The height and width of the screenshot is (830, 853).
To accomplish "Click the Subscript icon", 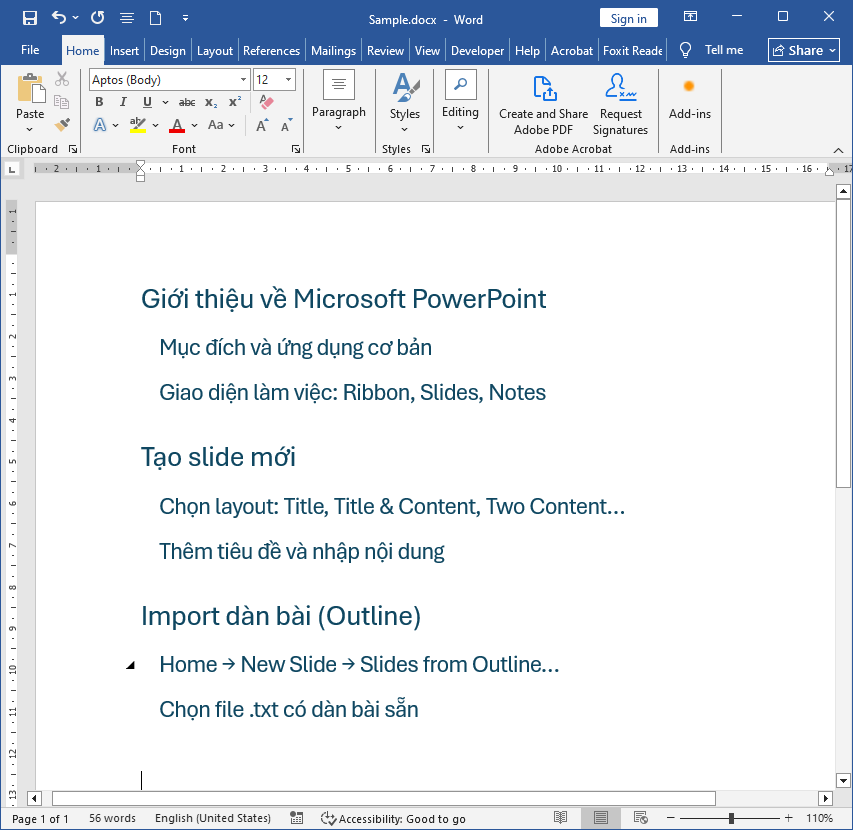I will [211, 102].
